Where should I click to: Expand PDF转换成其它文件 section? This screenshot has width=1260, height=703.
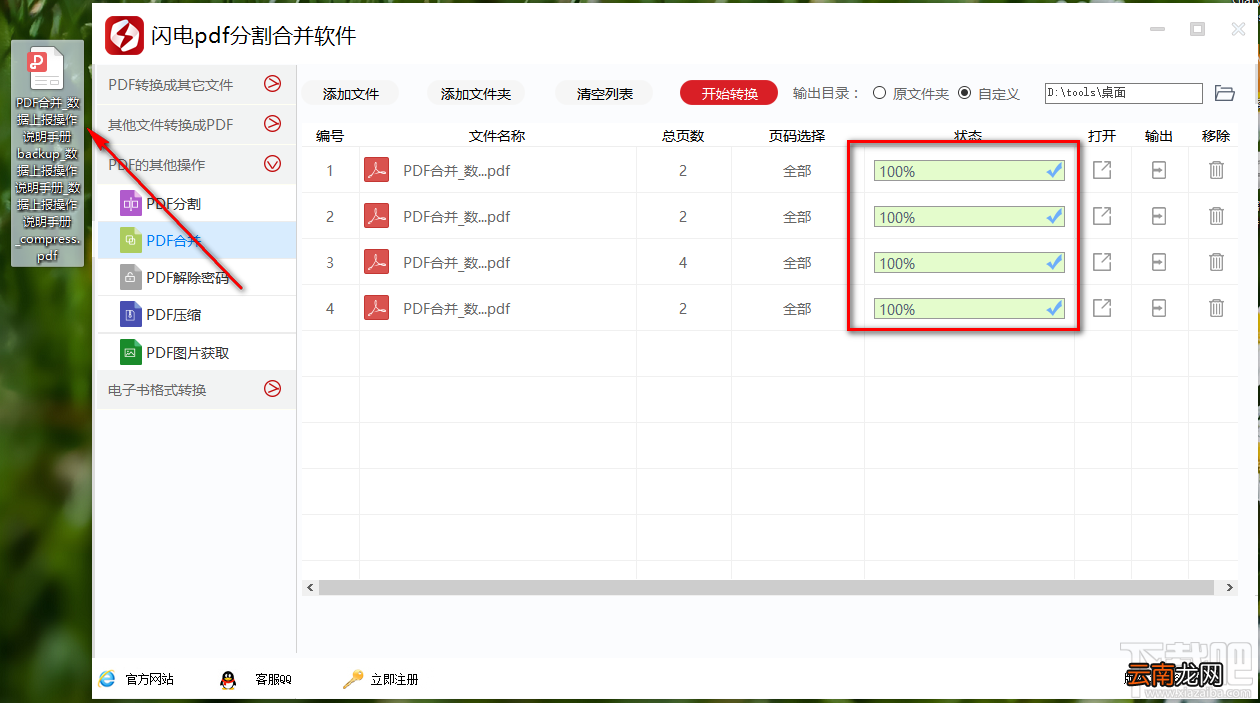point(195,85)
